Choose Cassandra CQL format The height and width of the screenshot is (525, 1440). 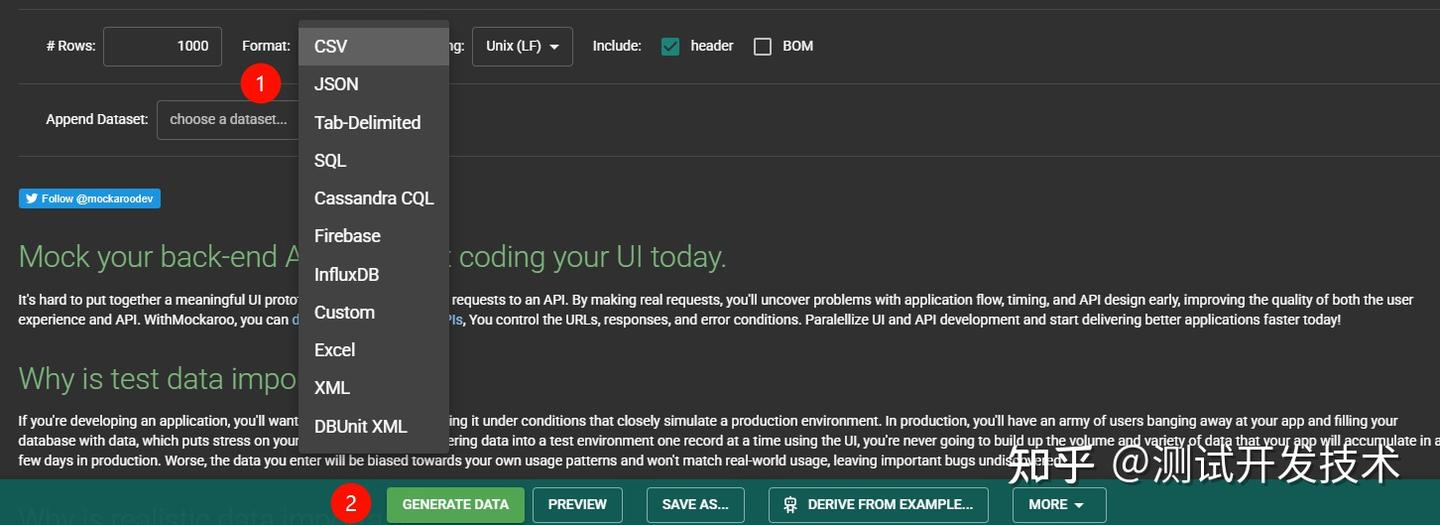[374, 198]
